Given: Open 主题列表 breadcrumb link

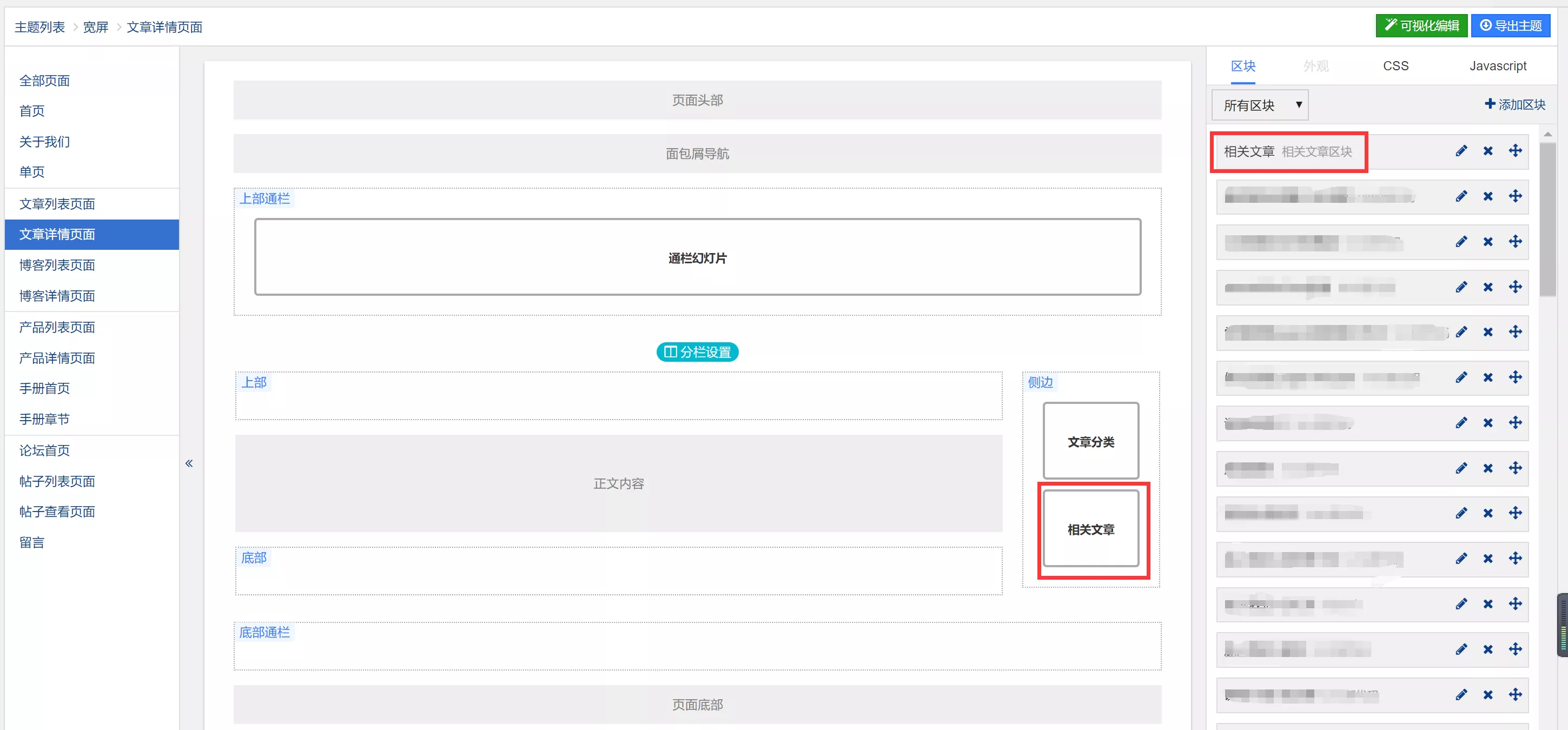Looking at the screenshot, I should pyautogui.click(x=39, y=27).
